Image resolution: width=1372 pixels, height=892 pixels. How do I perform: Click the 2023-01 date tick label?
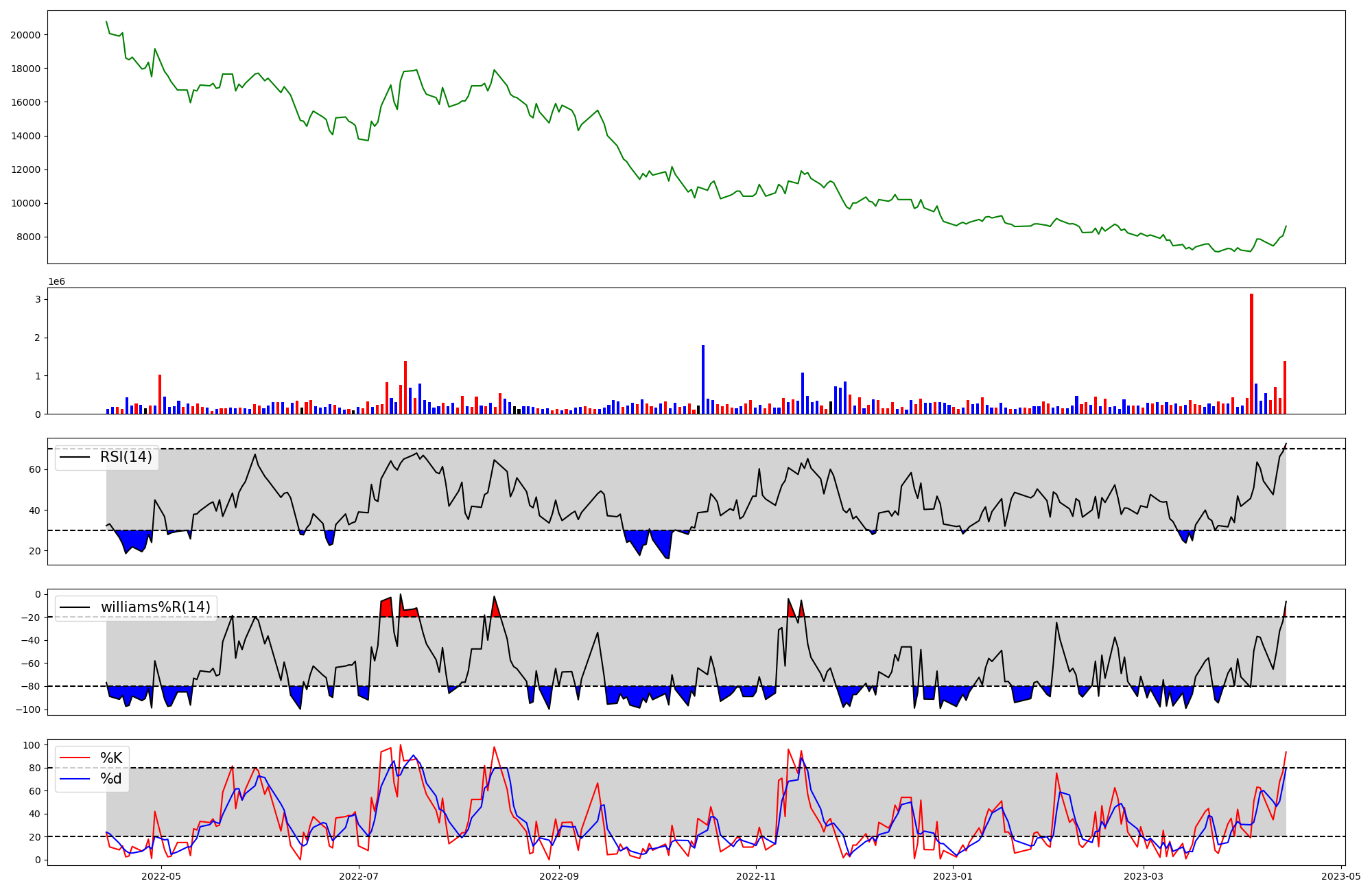click(954, 876)
